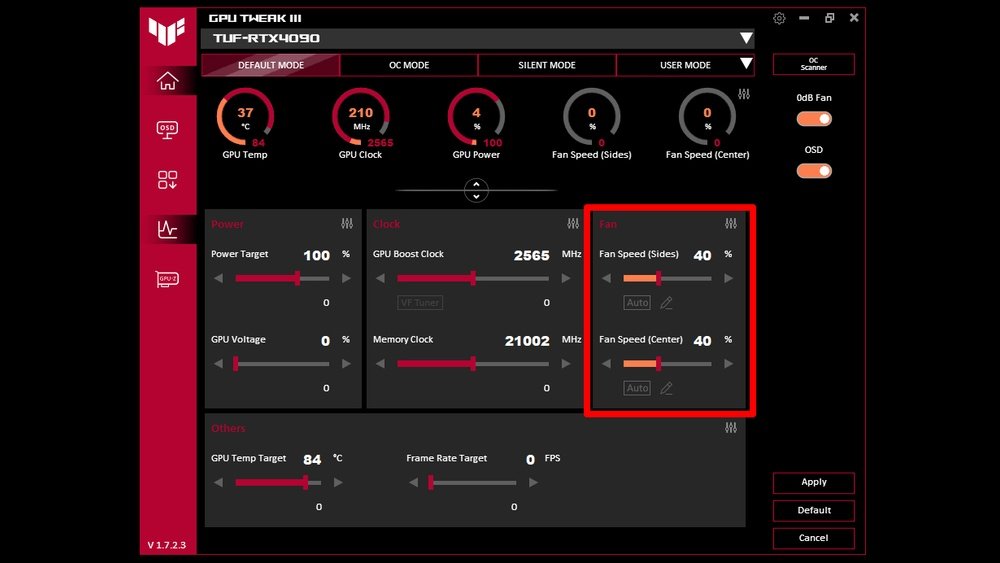Open the User Mode profile dropdown arrow
Viewport: 1000px width, 563px height.
[745, 65]
